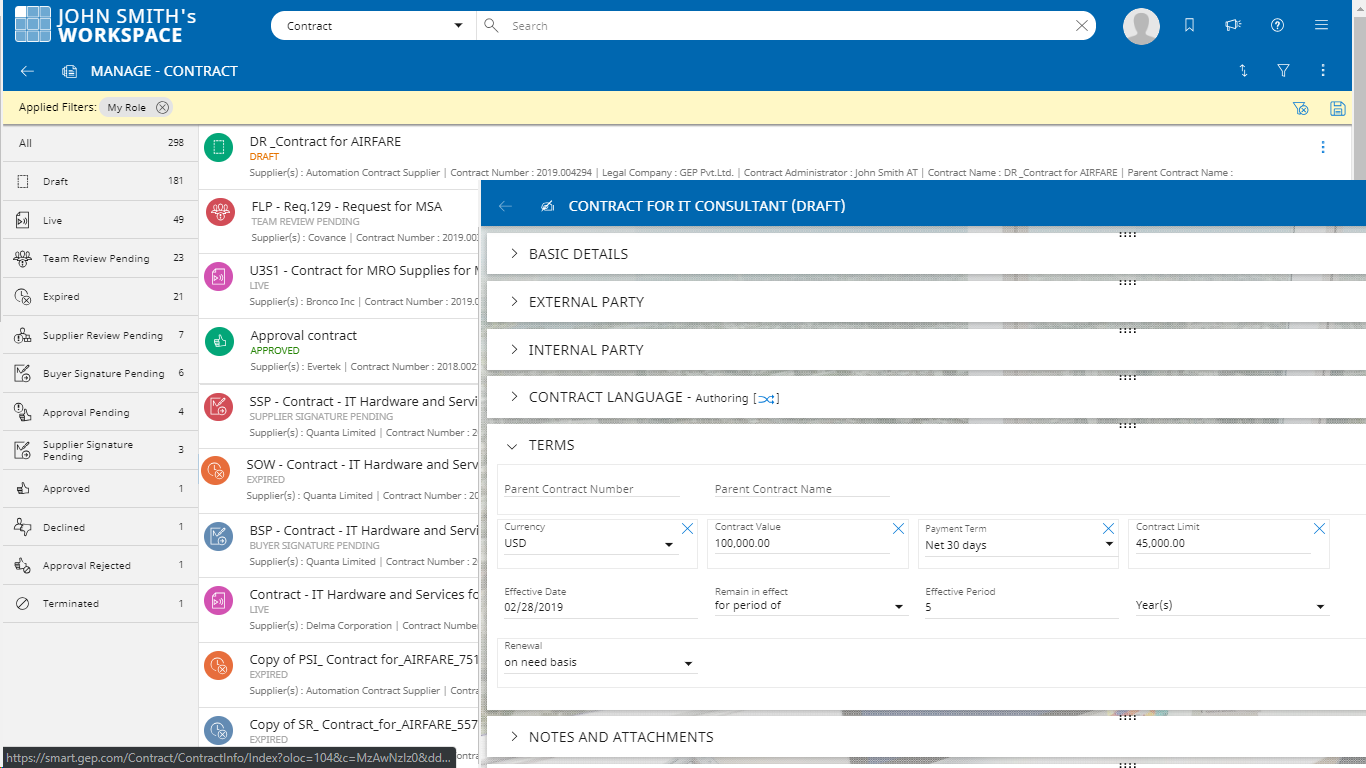The image size is (1366, 768).
Task: Open the Contract module dropdown
Action: 374,26
